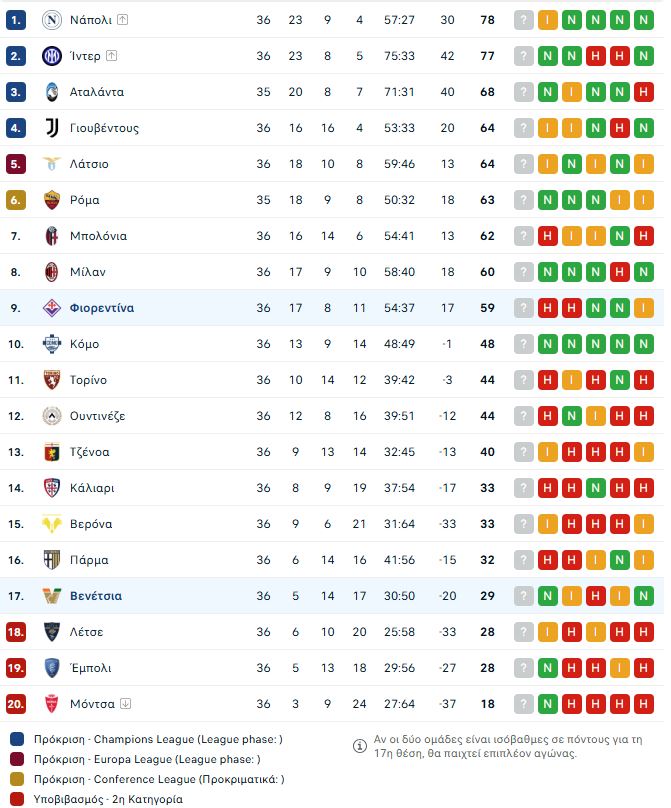Image resolution: width=671 pixels, height=808 pixels.
Task: Click Como's last green N form badge
Action: (x=644, y=344)
